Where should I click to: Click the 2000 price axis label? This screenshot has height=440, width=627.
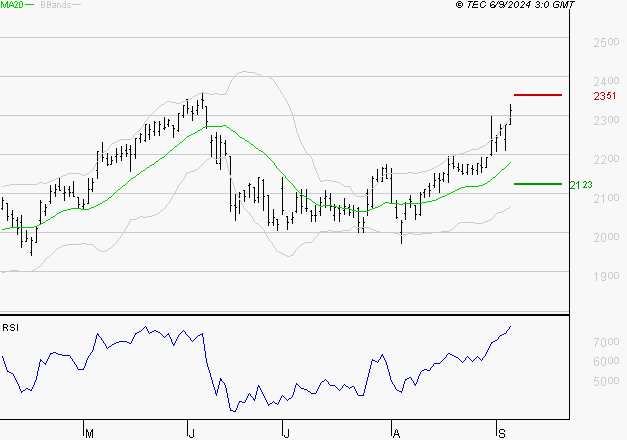point(606,237)
